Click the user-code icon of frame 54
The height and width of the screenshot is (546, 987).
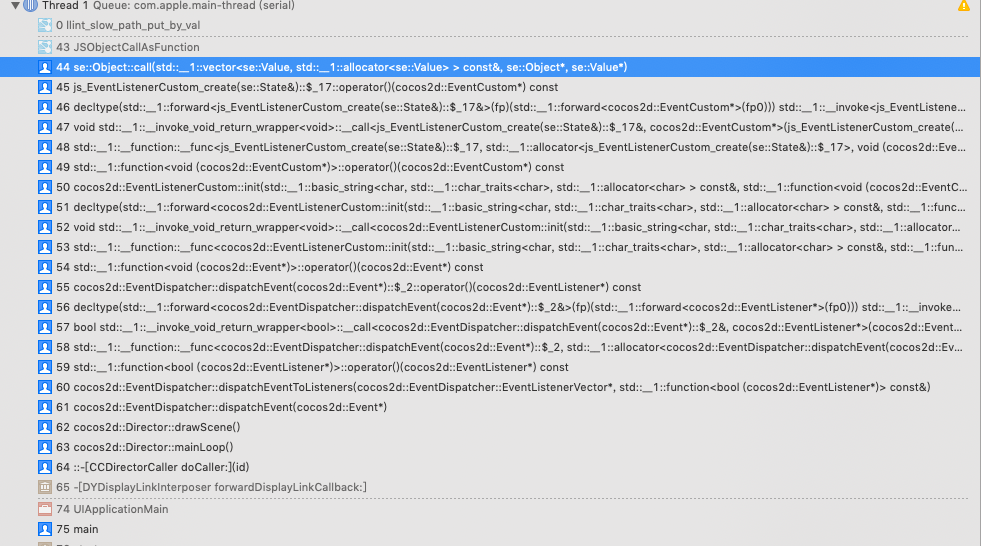coord(45,268)
